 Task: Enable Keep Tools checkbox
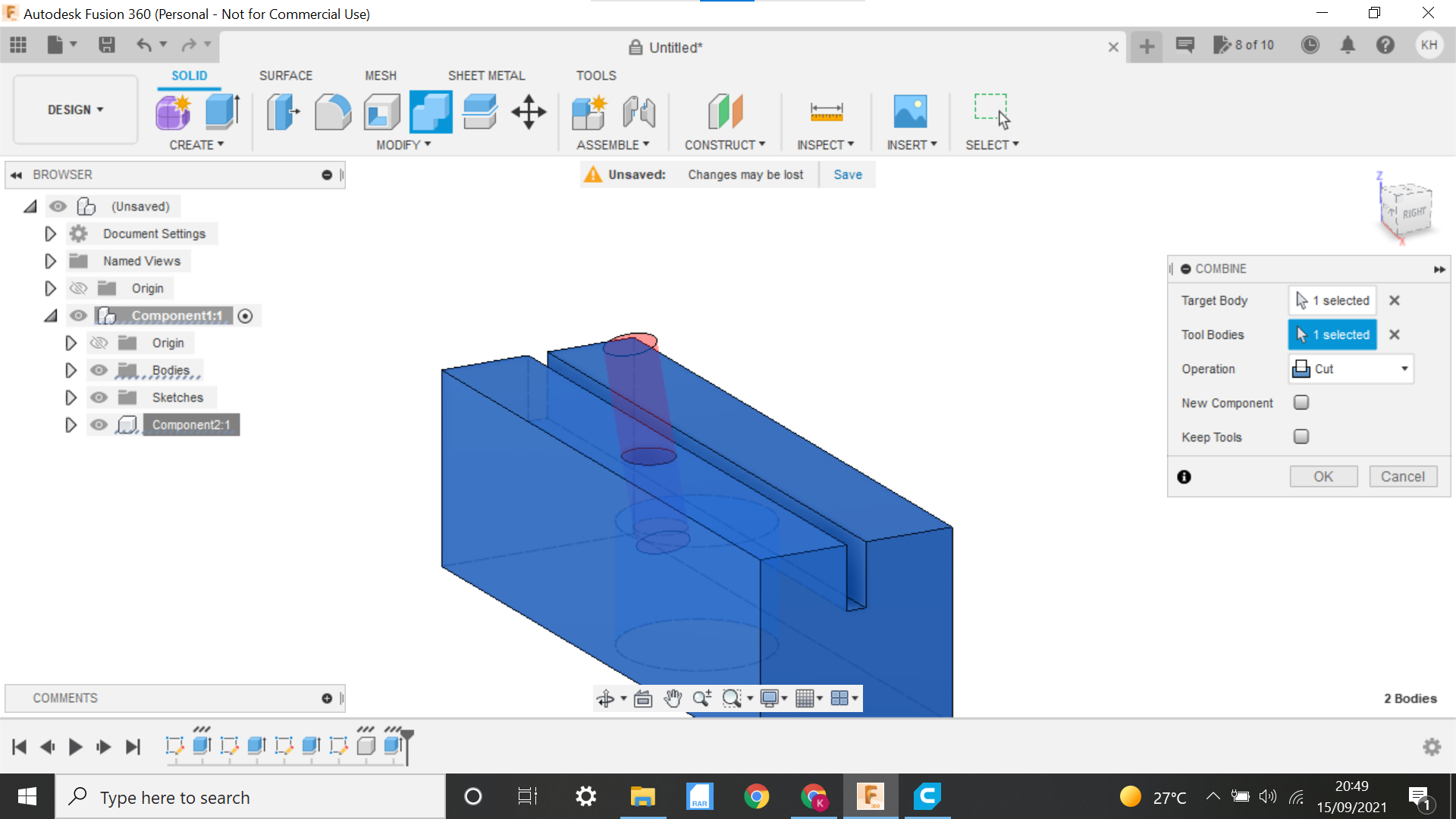[x=1301, y=437]
